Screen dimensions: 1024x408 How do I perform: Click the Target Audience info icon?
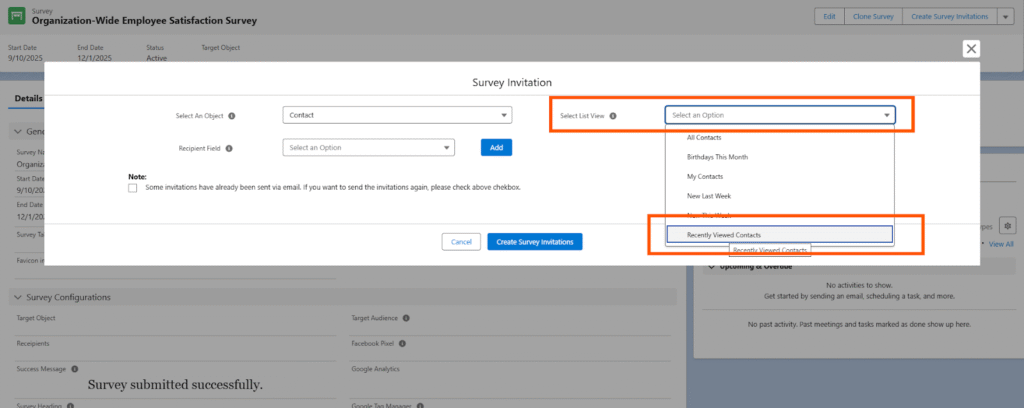[x=404, y=318]
